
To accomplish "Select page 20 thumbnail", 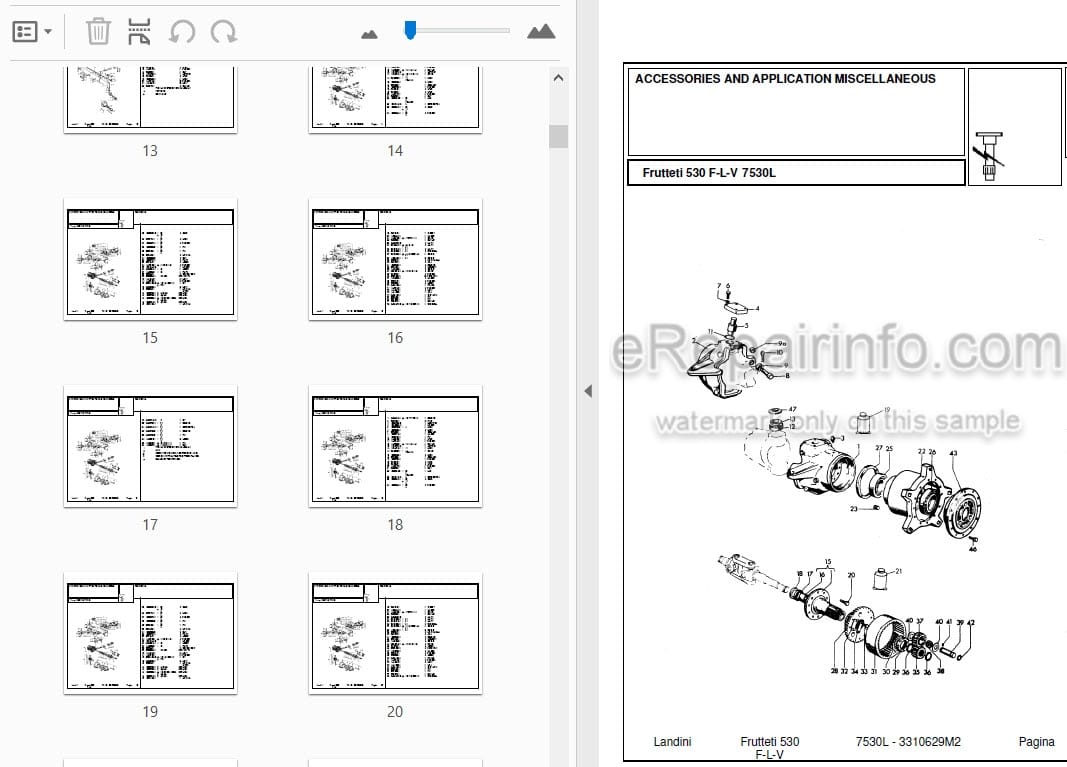I will (395, 634).
